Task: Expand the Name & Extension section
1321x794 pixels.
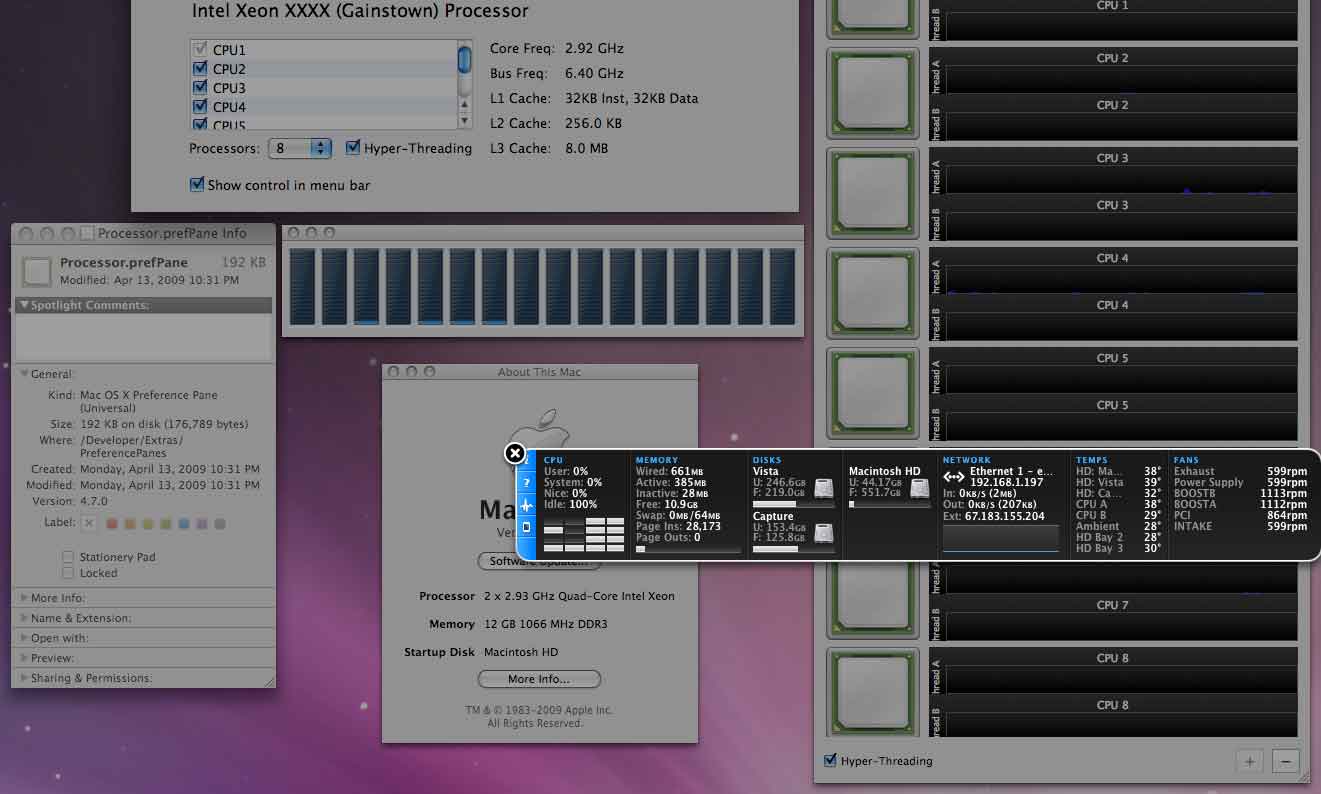Action: click(24, 618)
